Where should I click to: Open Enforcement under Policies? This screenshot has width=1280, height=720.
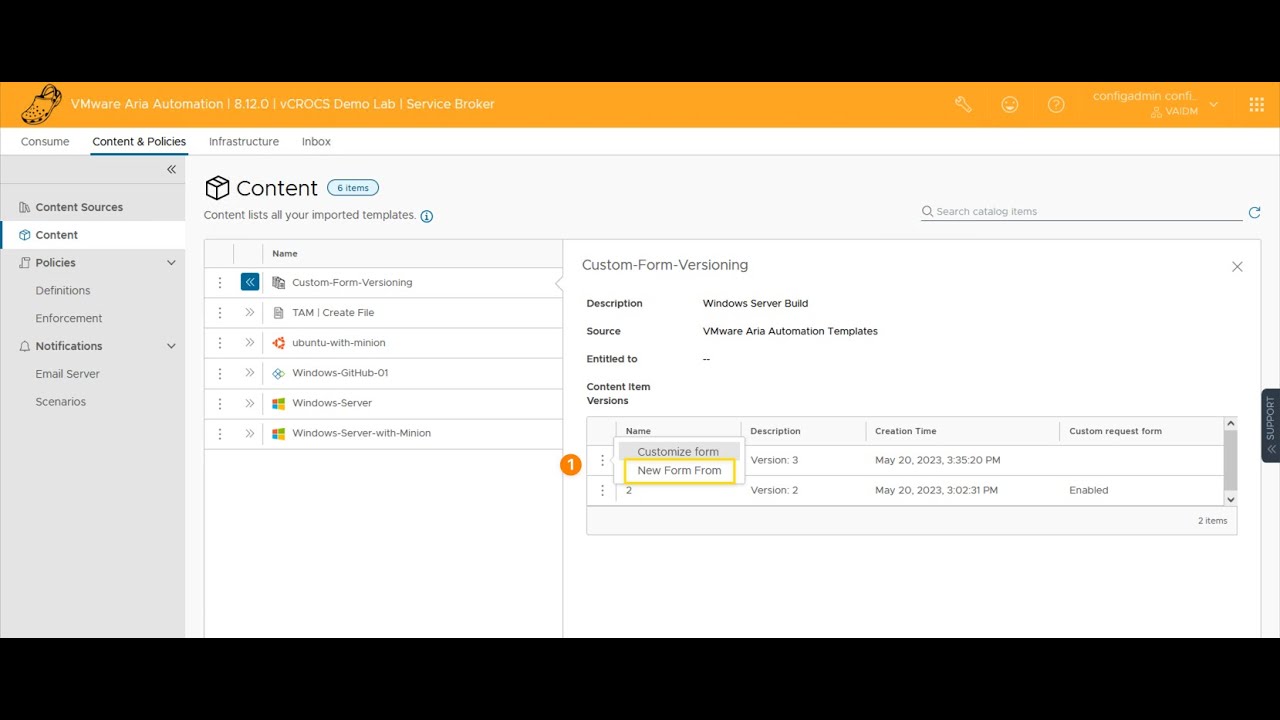coord(69,319)
